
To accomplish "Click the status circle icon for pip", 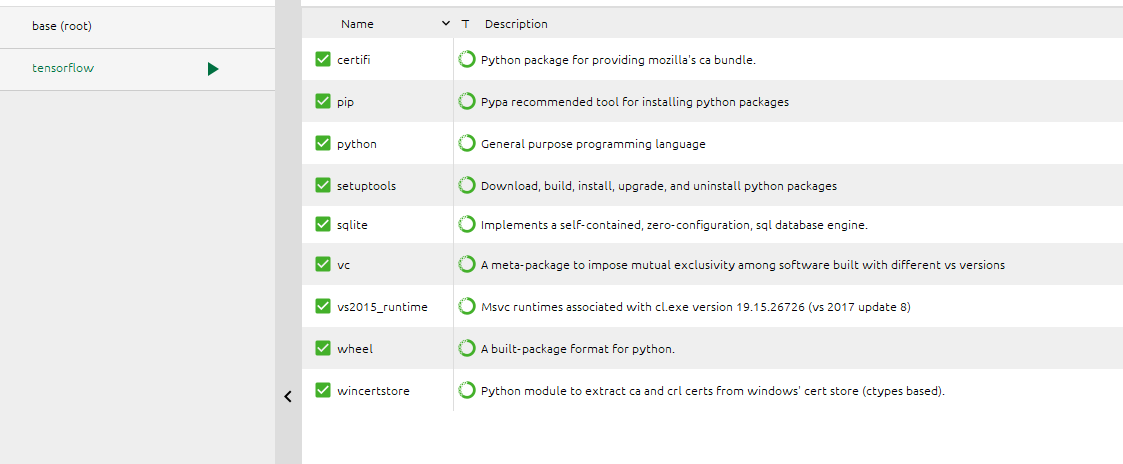I will 466,102.
